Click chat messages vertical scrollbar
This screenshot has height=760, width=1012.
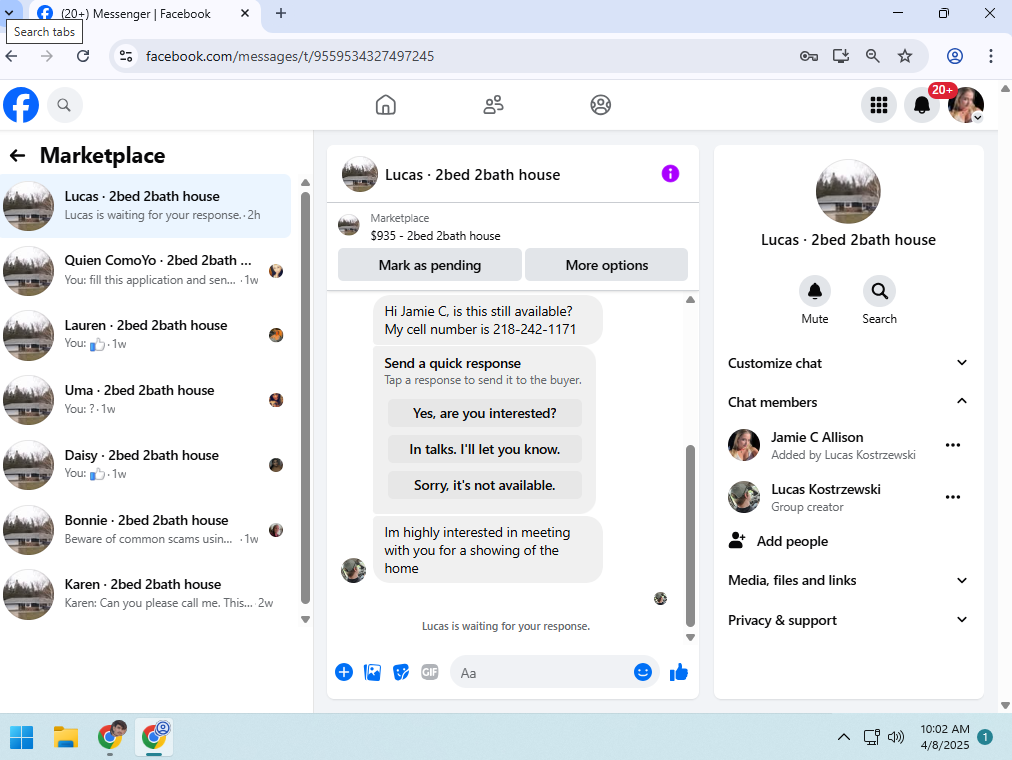[690, 535]
